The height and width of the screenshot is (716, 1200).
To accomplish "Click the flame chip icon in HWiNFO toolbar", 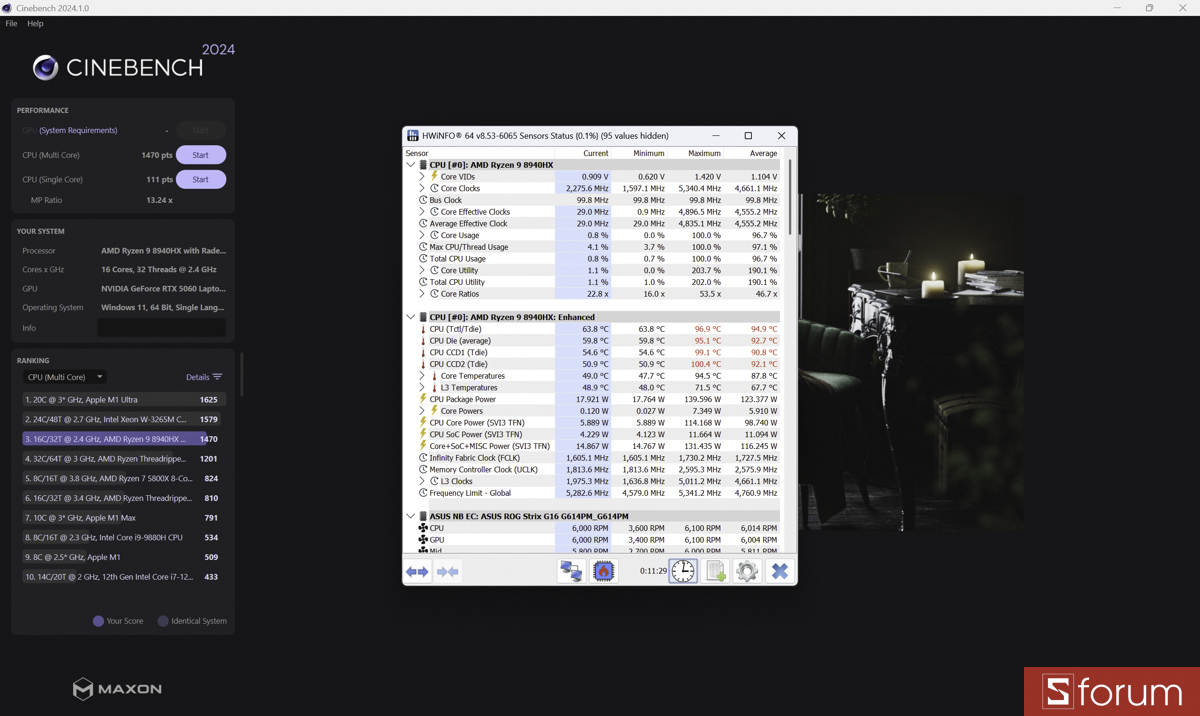I will [x=603, y=571].
